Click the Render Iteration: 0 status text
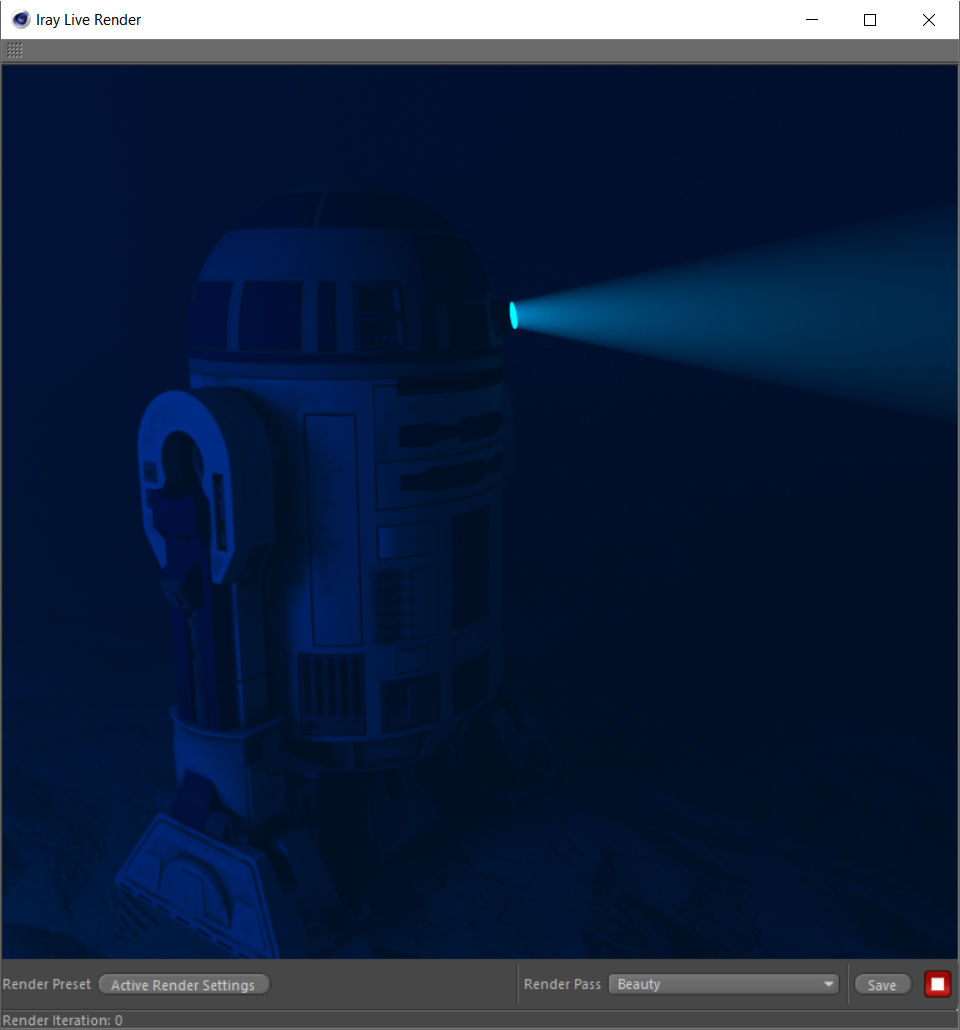960x1030 pixels. tap(62, 1020)
